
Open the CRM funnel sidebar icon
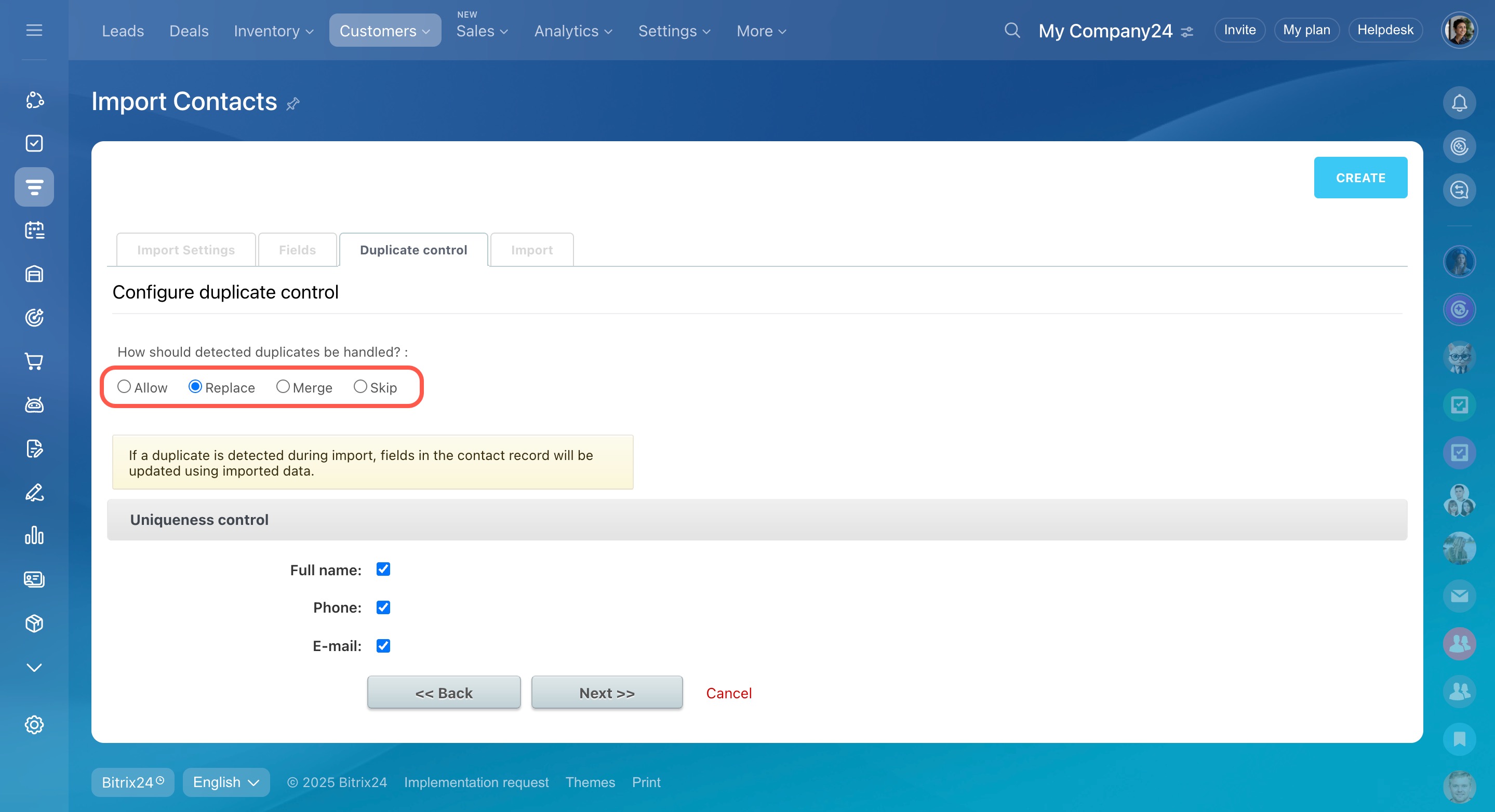pos(34,187)
